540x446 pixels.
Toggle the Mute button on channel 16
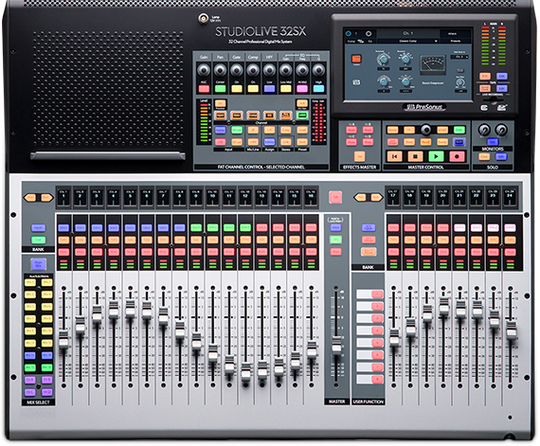click(311, 252)
